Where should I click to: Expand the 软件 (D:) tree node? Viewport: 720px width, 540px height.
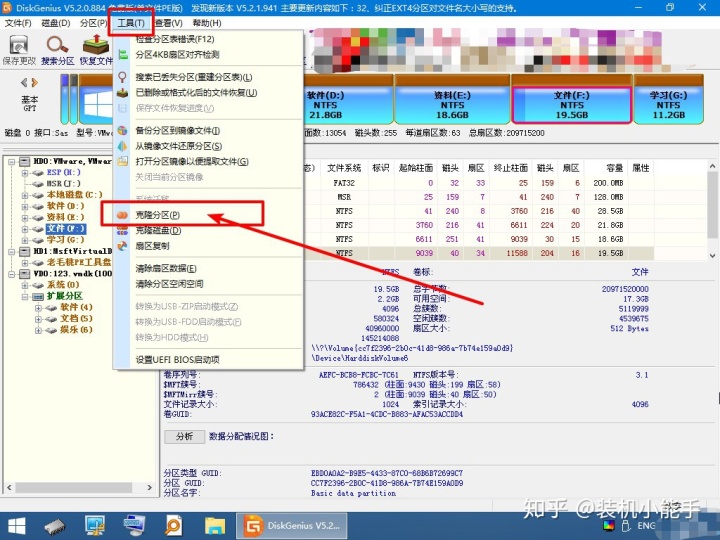(25, 207)
